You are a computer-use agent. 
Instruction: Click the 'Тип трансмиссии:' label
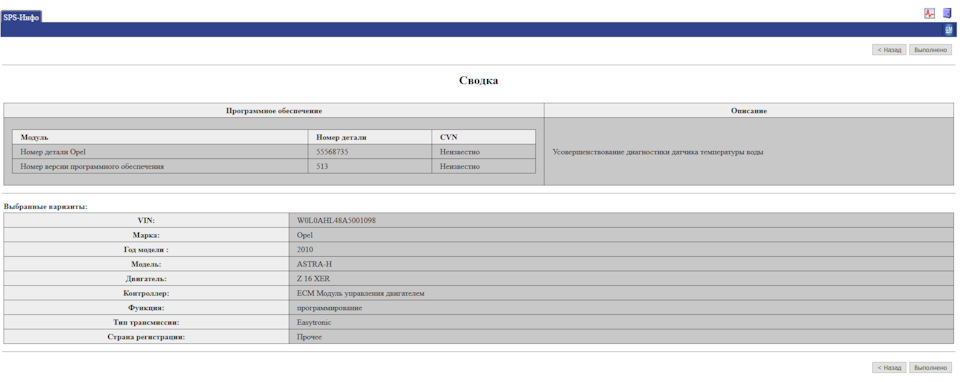click(x=146, y=322)
